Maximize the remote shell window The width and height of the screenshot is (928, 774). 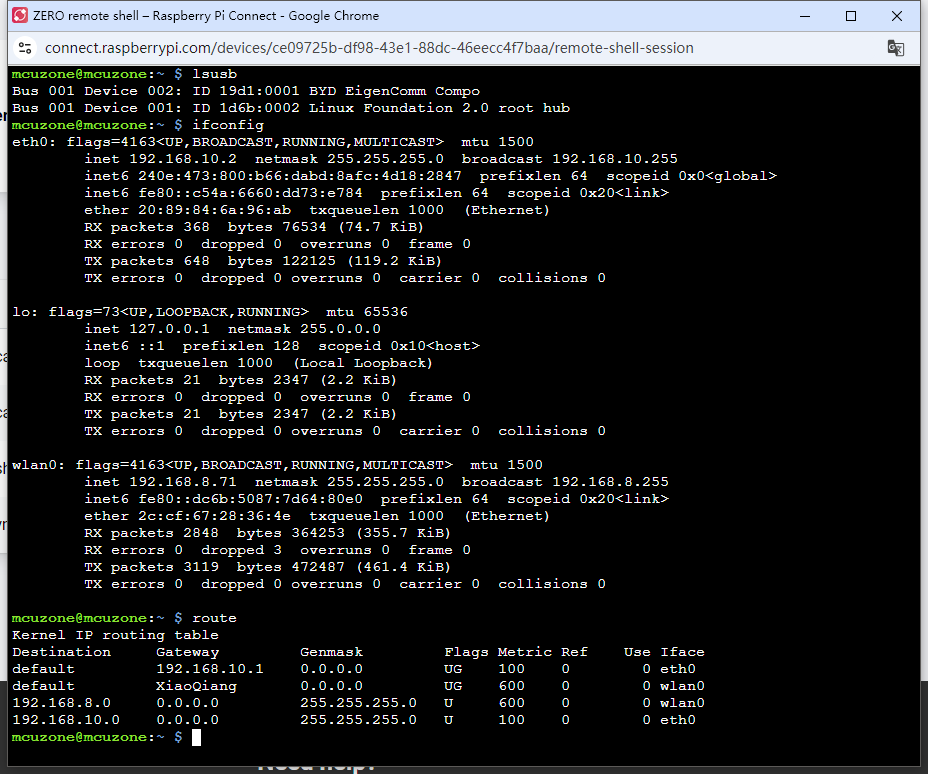pyautogui.click(x=851, y=16)
